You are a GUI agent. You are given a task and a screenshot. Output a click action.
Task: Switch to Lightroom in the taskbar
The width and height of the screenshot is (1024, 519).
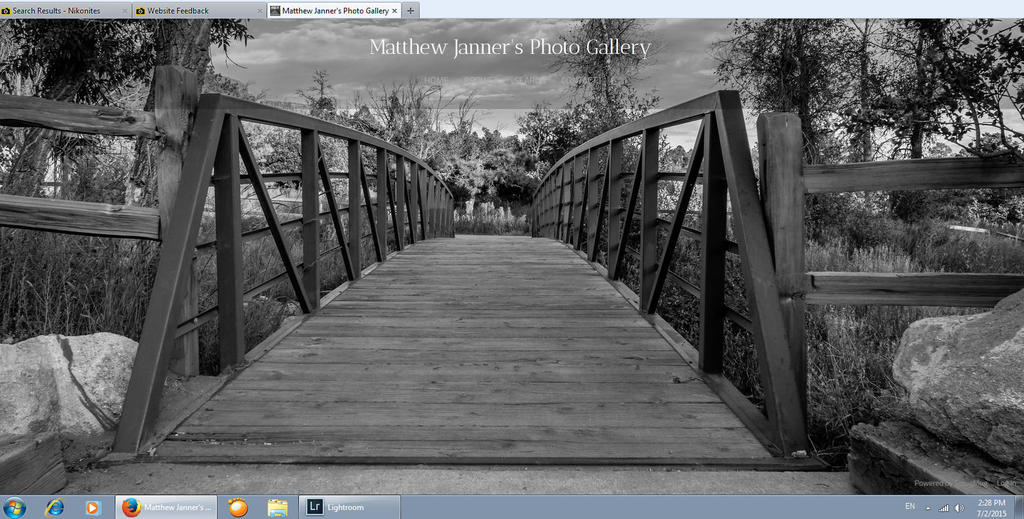pos(350,507)
